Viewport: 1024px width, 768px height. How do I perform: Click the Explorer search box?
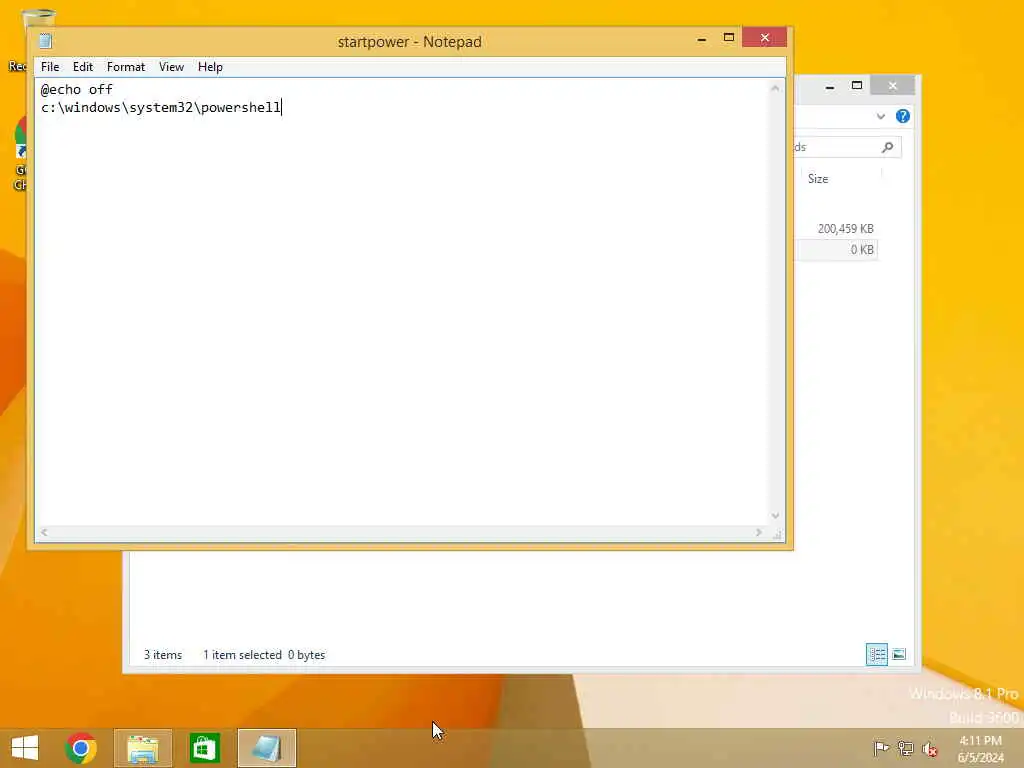click(x=848, y=147)
